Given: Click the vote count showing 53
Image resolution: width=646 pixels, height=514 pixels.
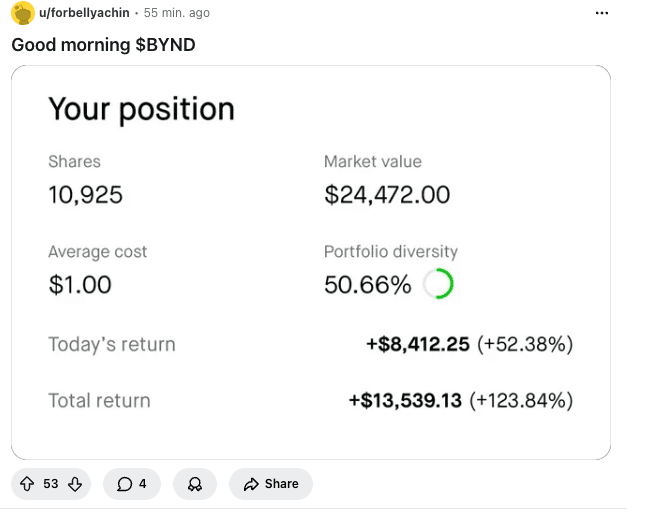Looking at the screenshot, I should coord(51,484).
